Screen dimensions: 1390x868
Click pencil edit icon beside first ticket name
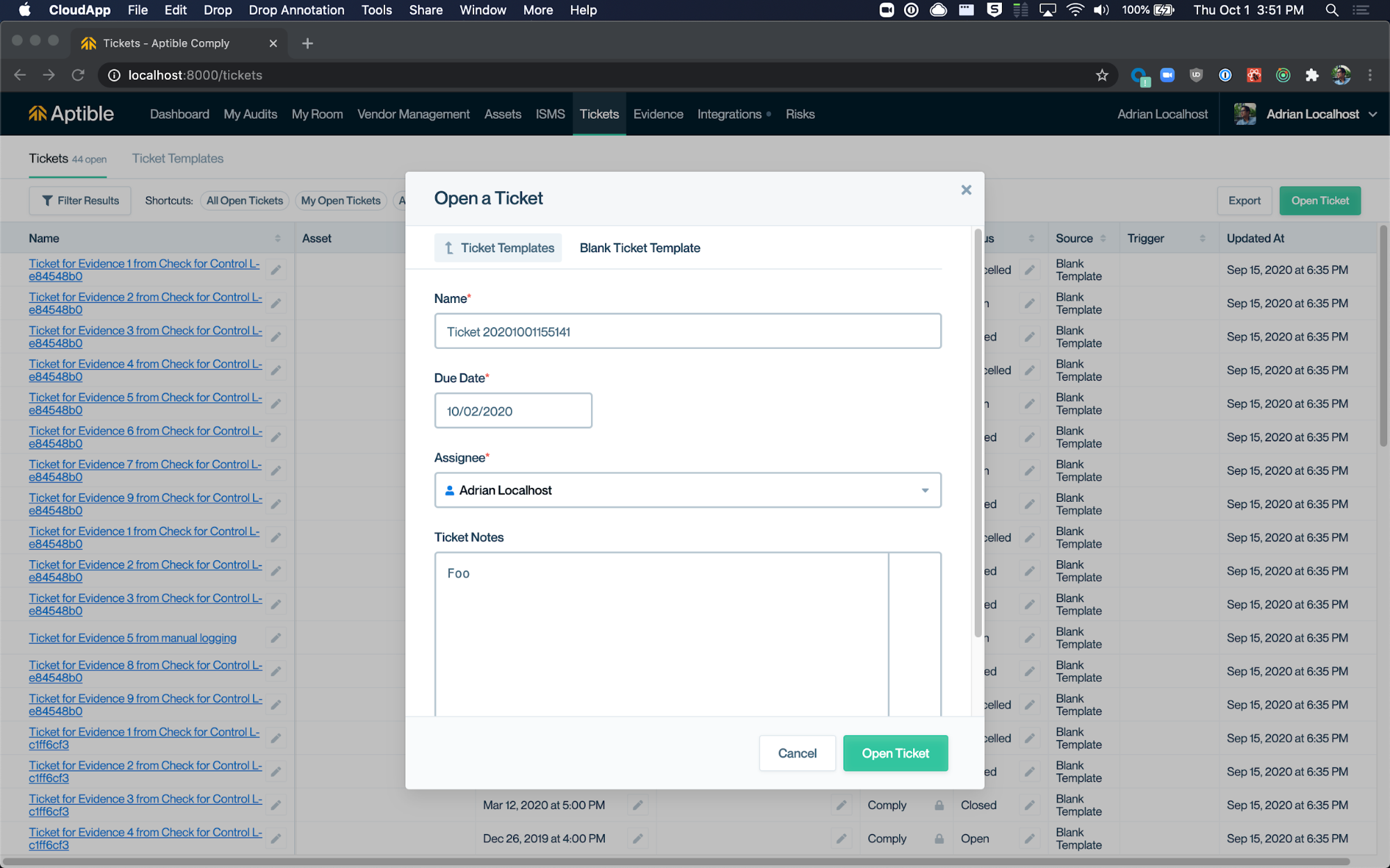276,270
